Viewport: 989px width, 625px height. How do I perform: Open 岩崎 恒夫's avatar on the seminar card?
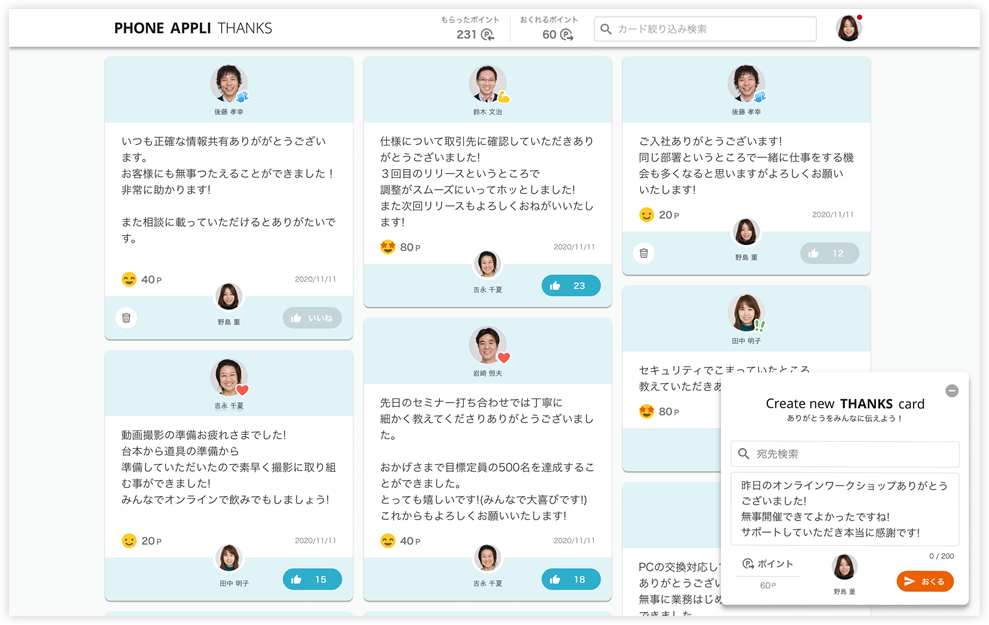487,346
